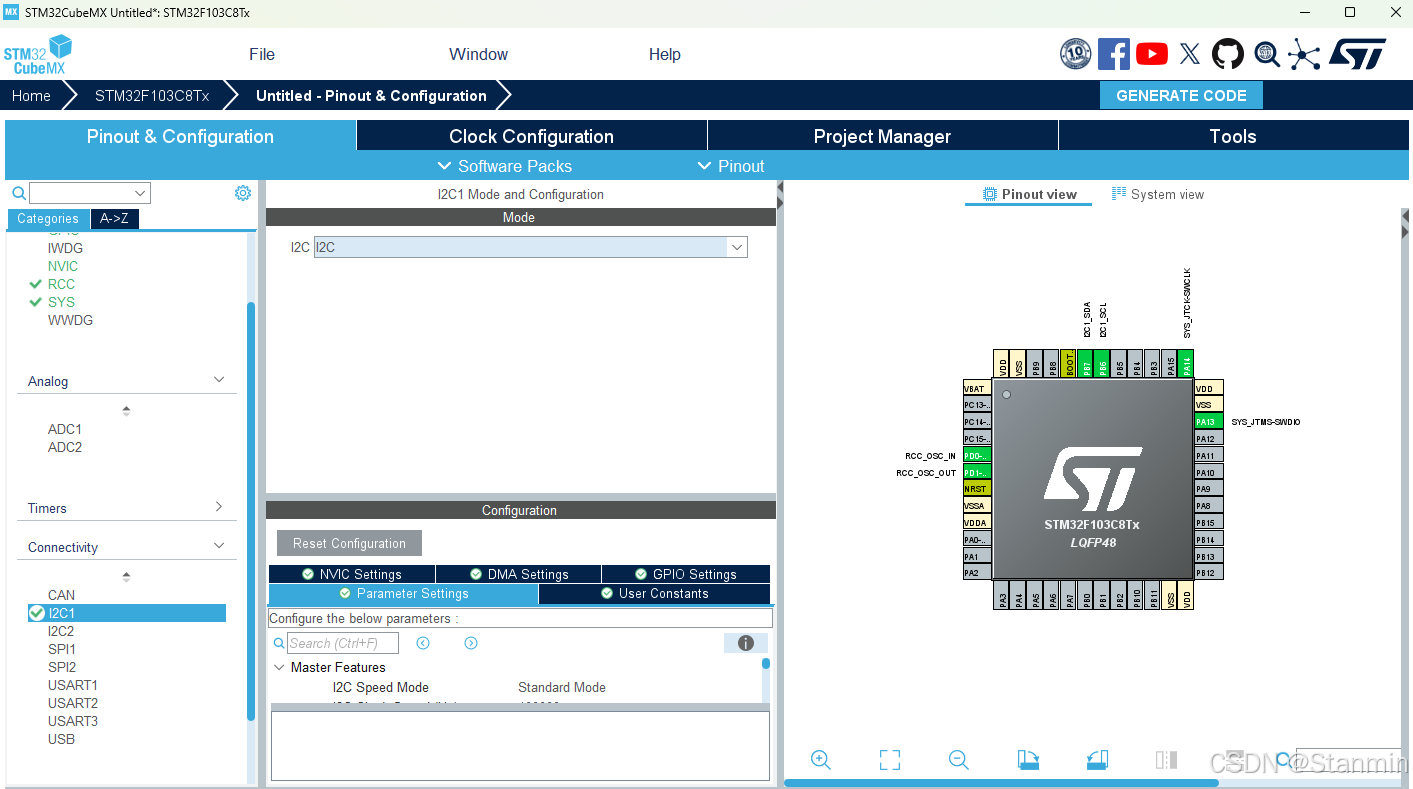The height and width of the screenshot is (789, 1413).
Task: Click the I2C1 enabled checkmark in Connectivity
Action: click(x=37, y=613)
